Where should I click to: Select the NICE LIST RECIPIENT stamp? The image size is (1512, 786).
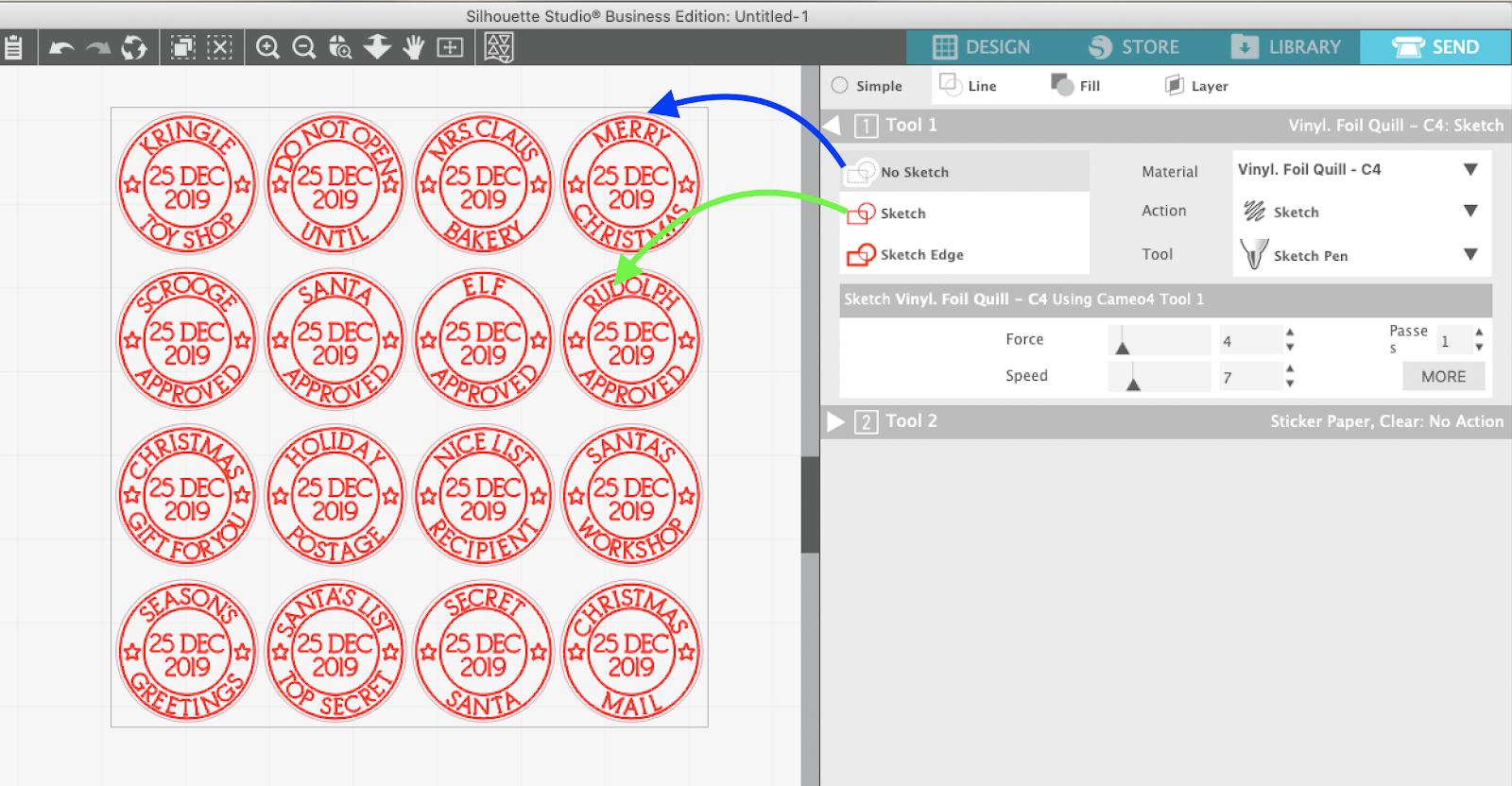(x=483, y=496)
